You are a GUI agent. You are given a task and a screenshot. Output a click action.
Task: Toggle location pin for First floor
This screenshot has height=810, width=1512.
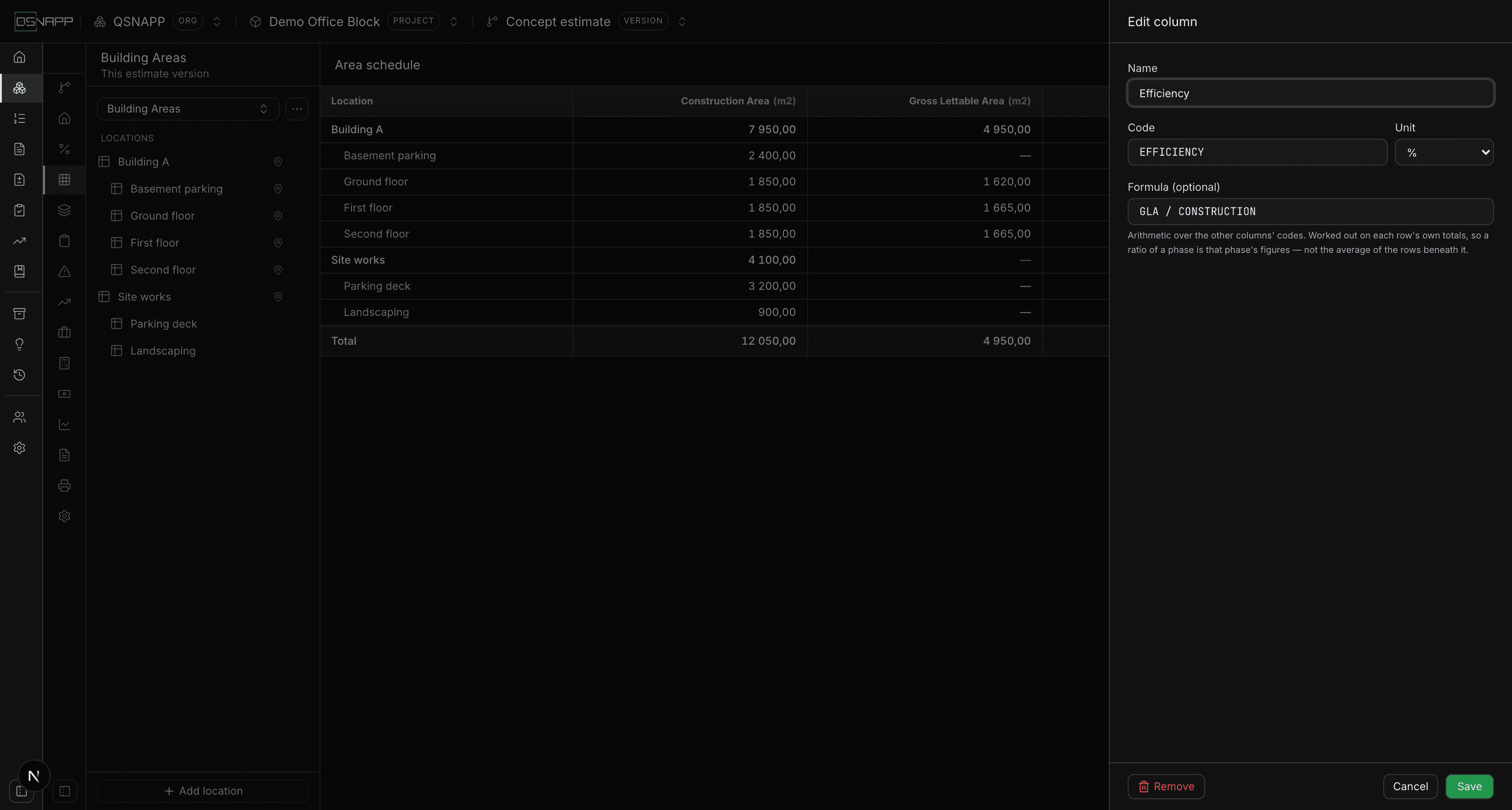(x=278, y=243)
